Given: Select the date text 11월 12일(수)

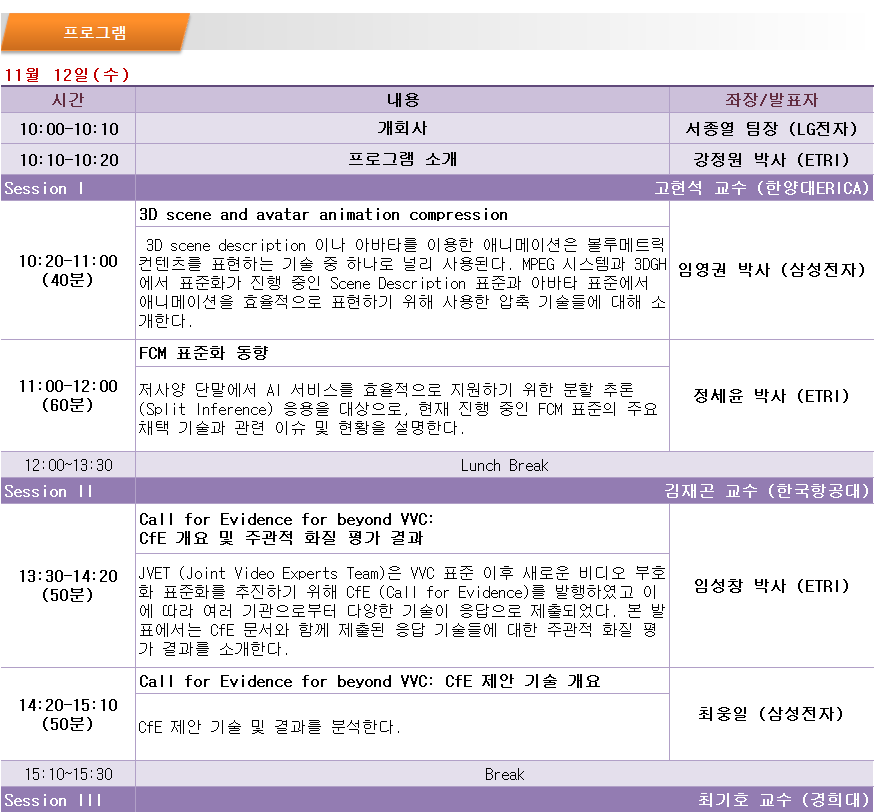Looking at the screenshot, I should tap(67, 75).
